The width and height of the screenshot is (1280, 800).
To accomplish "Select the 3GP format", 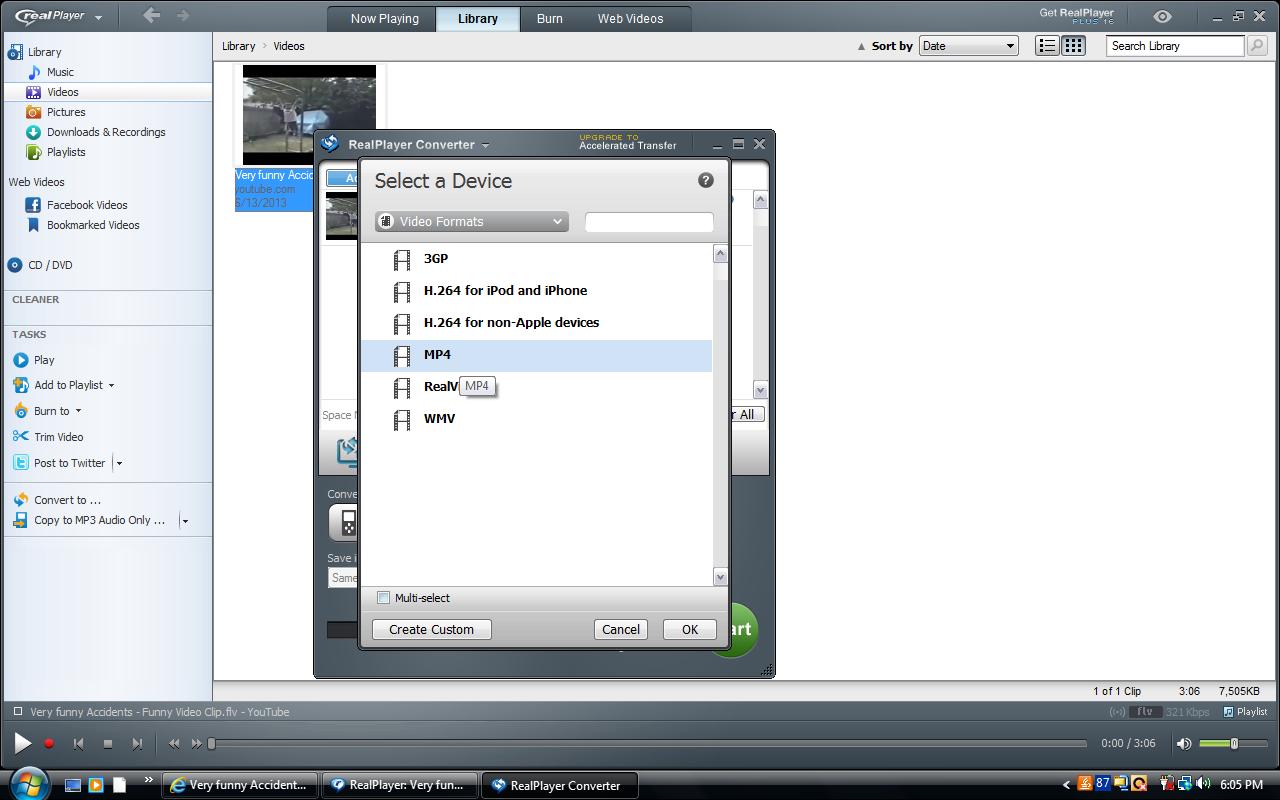I will 536,259.
